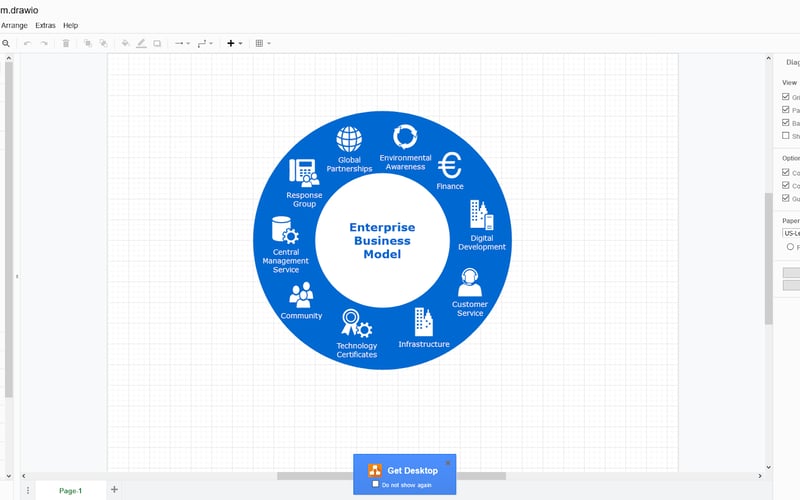Click the draw.io logo in Get Desktop banner
Screen dimensions: 800x500
(x=375, y=470)
